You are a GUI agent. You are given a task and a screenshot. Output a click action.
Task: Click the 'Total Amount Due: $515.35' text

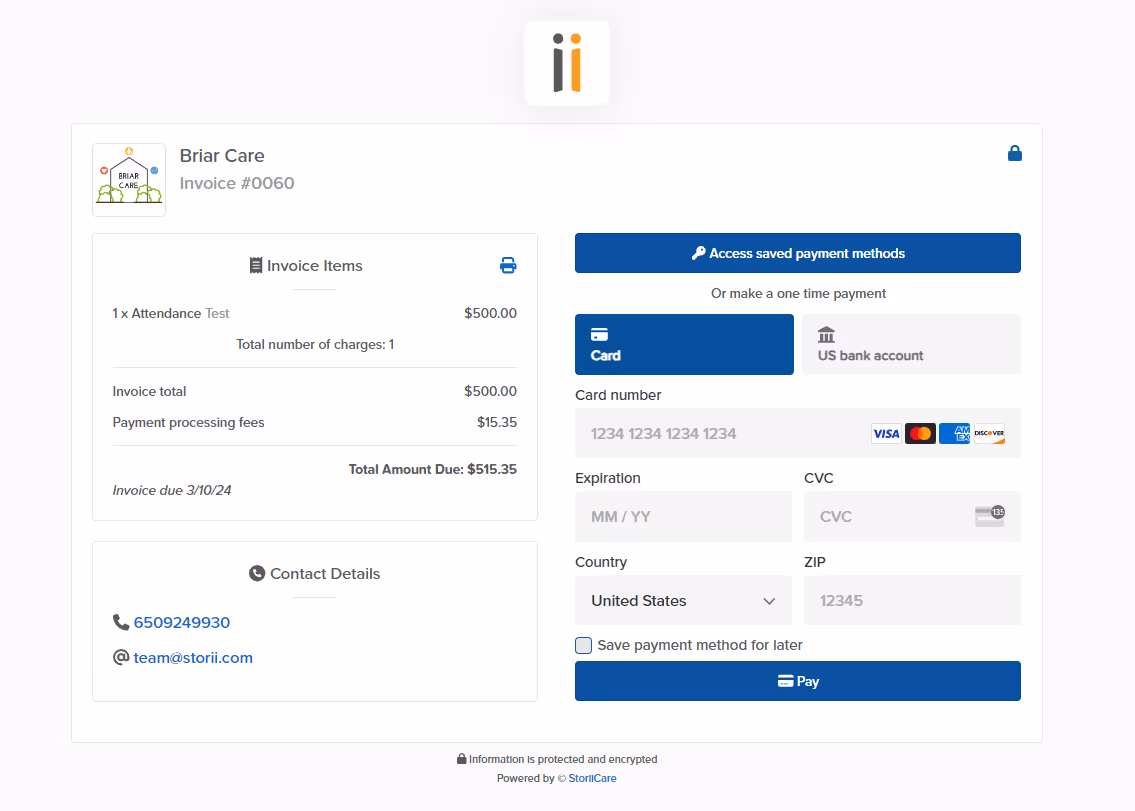pos(433,469)
